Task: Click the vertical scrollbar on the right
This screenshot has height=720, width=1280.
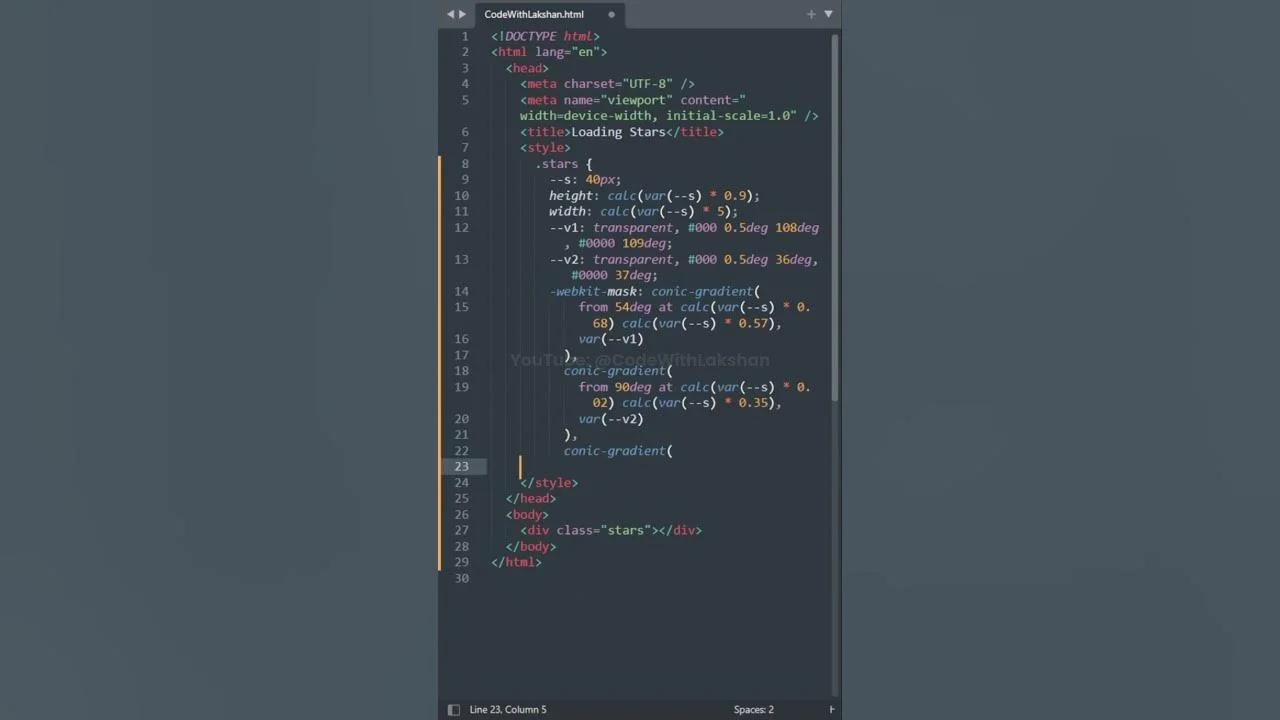Action: tap(836, 200)
